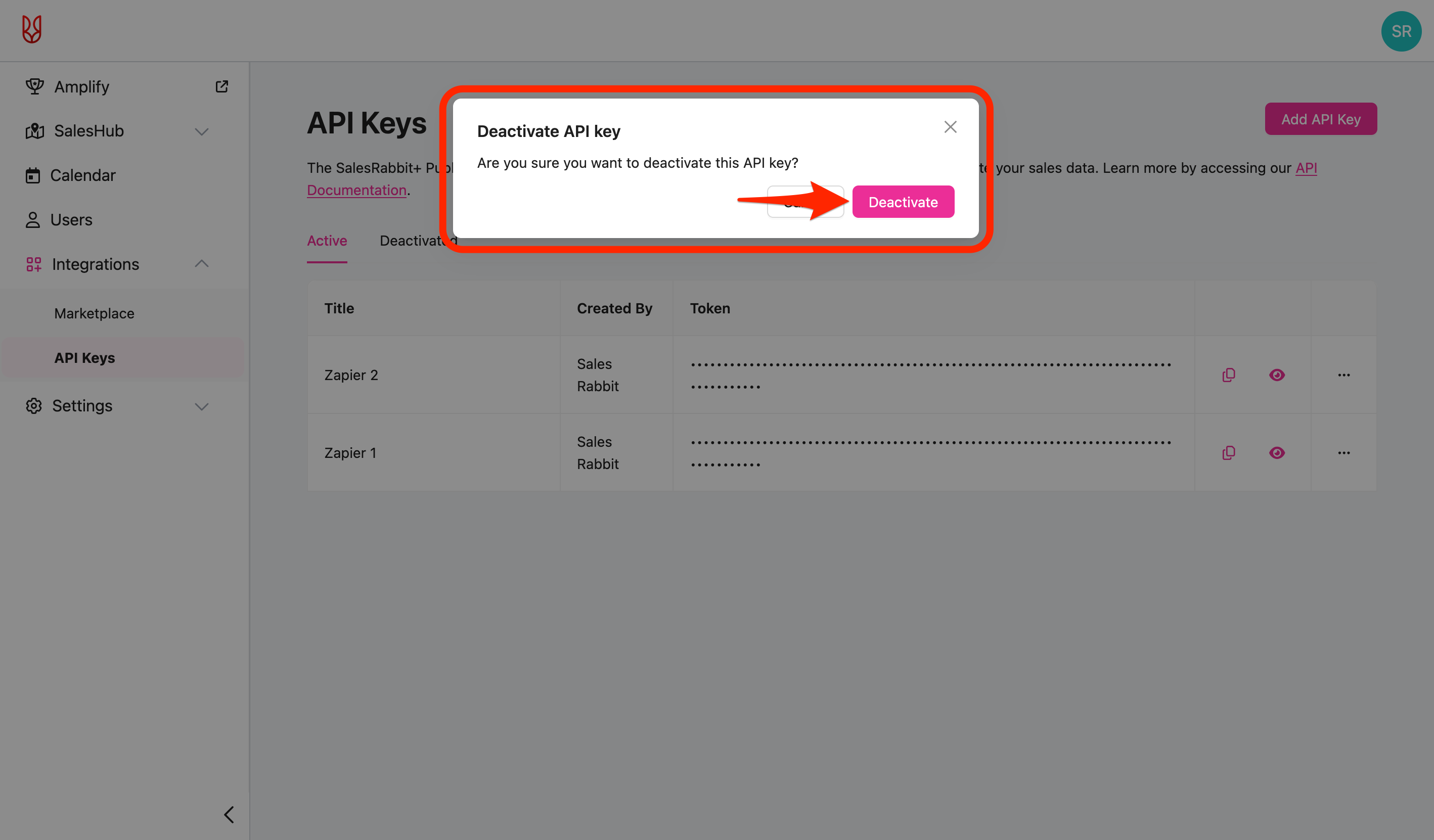Expand the Settings menu
Screen dimensions: 1434x840
click(201, 406)
